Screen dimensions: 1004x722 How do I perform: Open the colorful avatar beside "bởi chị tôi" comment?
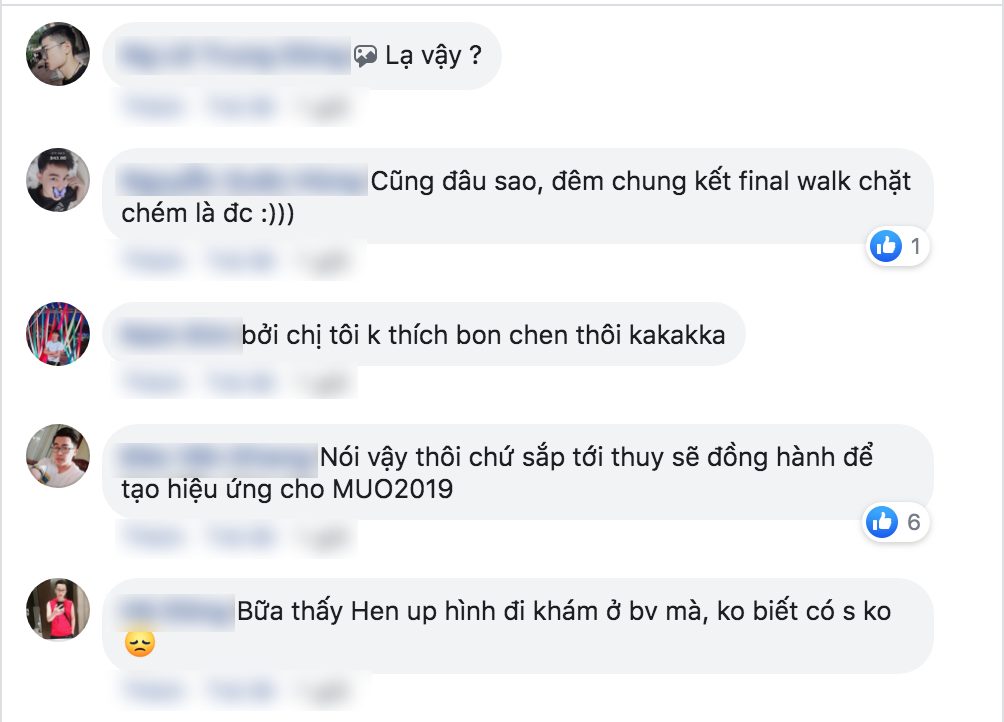(58, 333)
